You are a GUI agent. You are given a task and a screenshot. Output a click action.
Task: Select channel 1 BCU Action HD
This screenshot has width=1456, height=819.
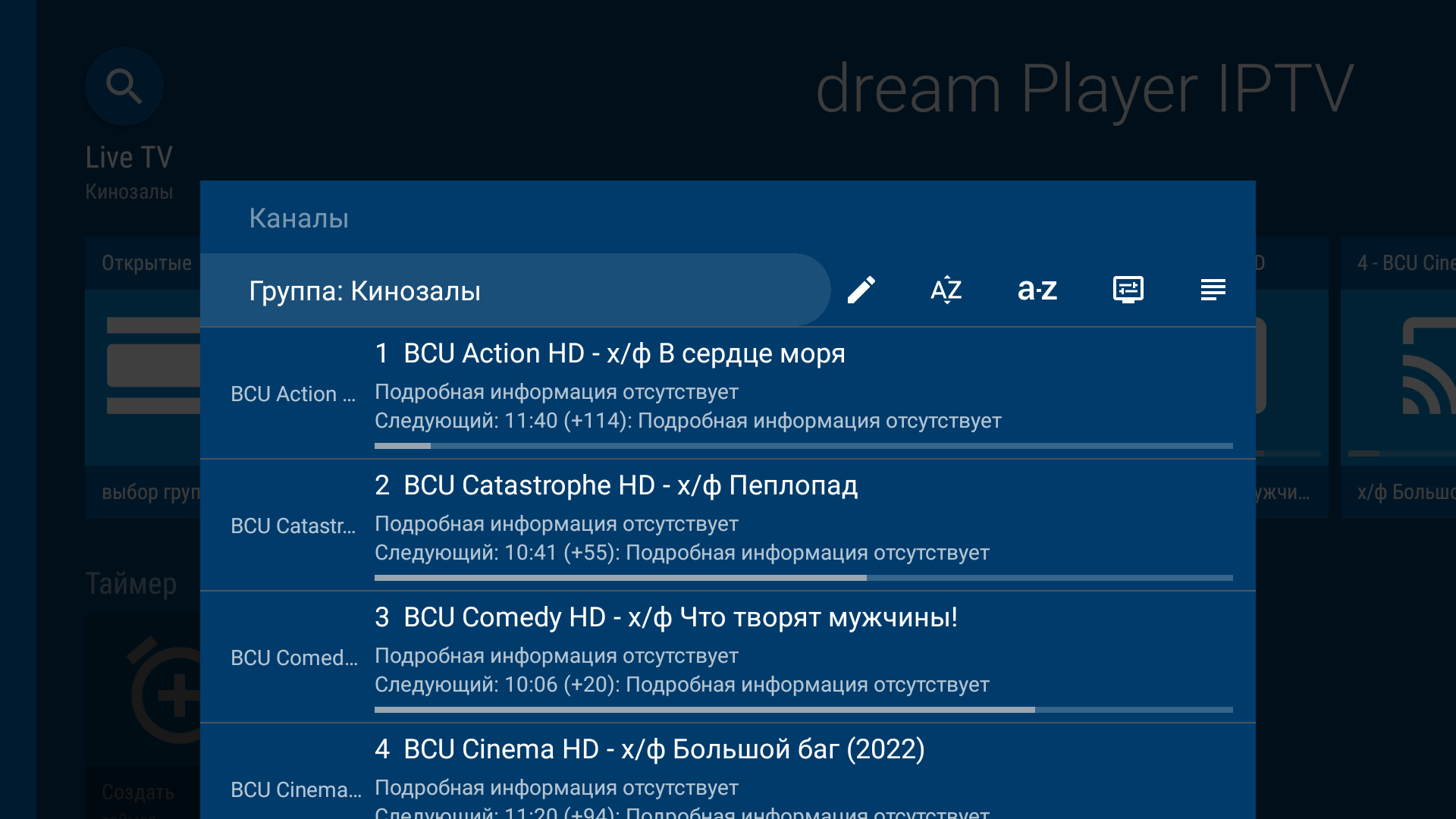pyautogui.click(x=728, y=393)
